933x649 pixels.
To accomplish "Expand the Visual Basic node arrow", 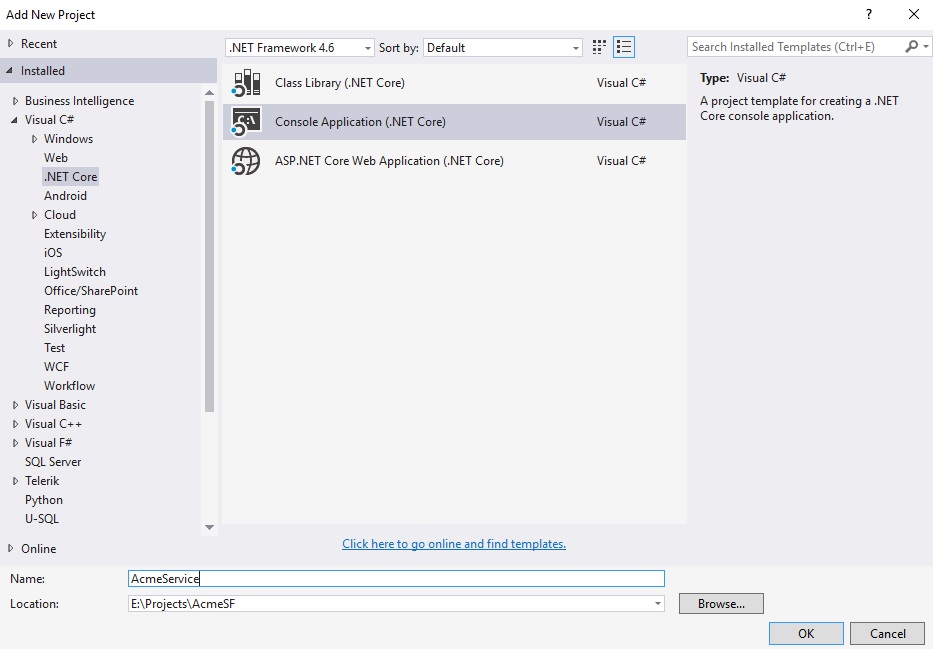I will coord(15,405).
